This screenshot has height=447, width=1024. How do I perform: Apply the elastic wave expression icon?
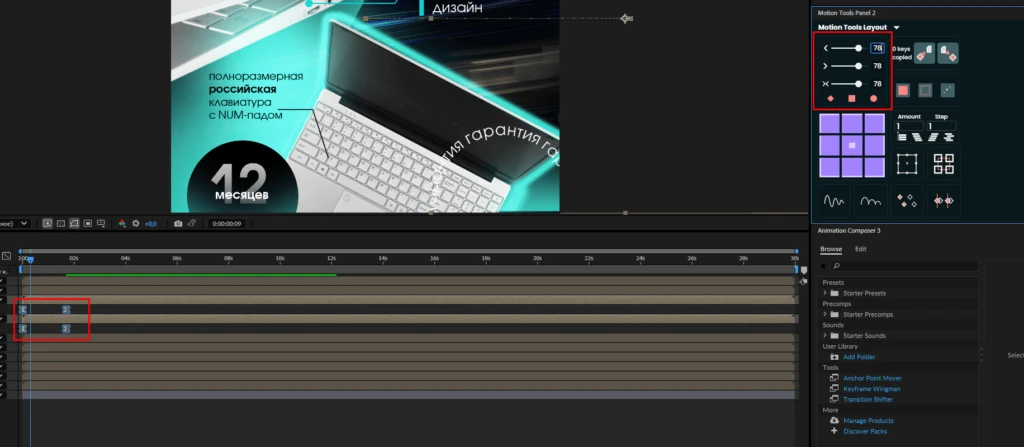(833, 201)
